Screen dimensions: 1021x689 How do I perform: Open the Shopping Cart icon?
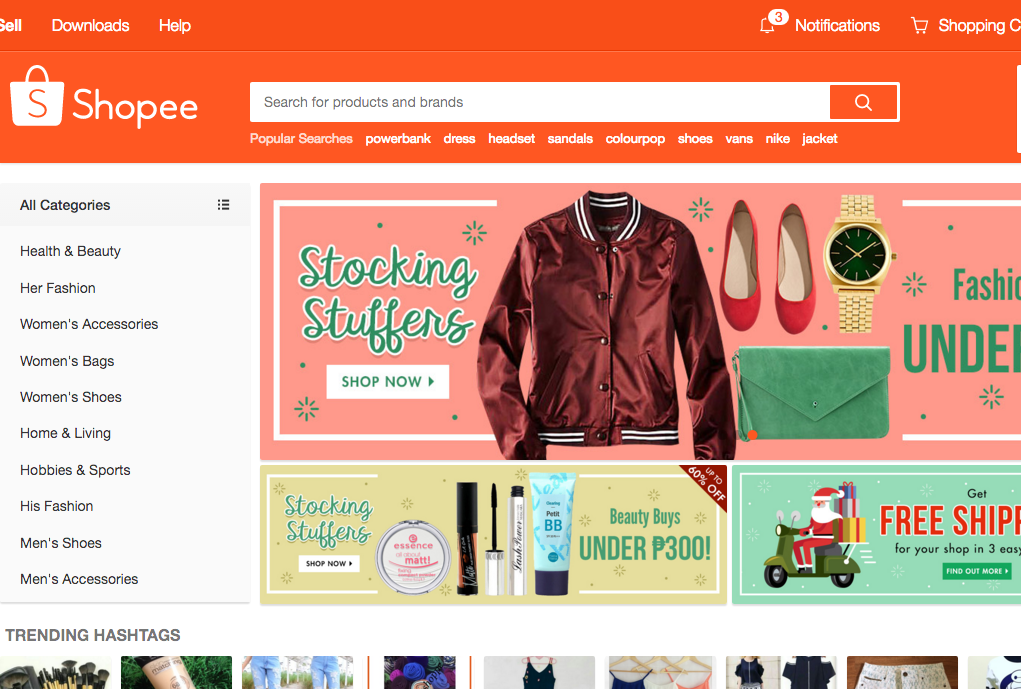919,25
